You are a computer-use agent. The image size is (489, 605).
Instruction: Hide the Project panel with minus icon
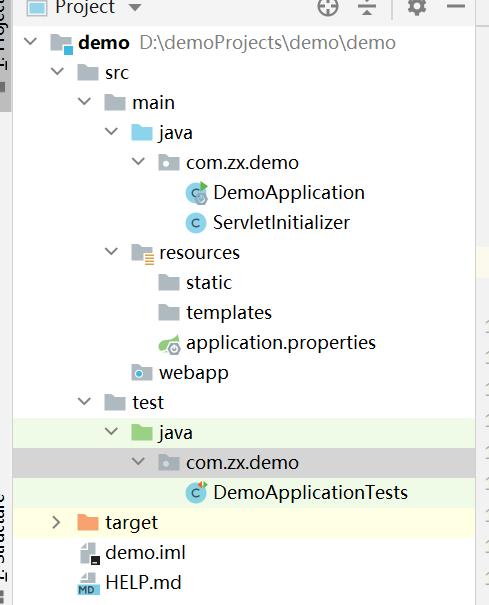coord(455,6)
